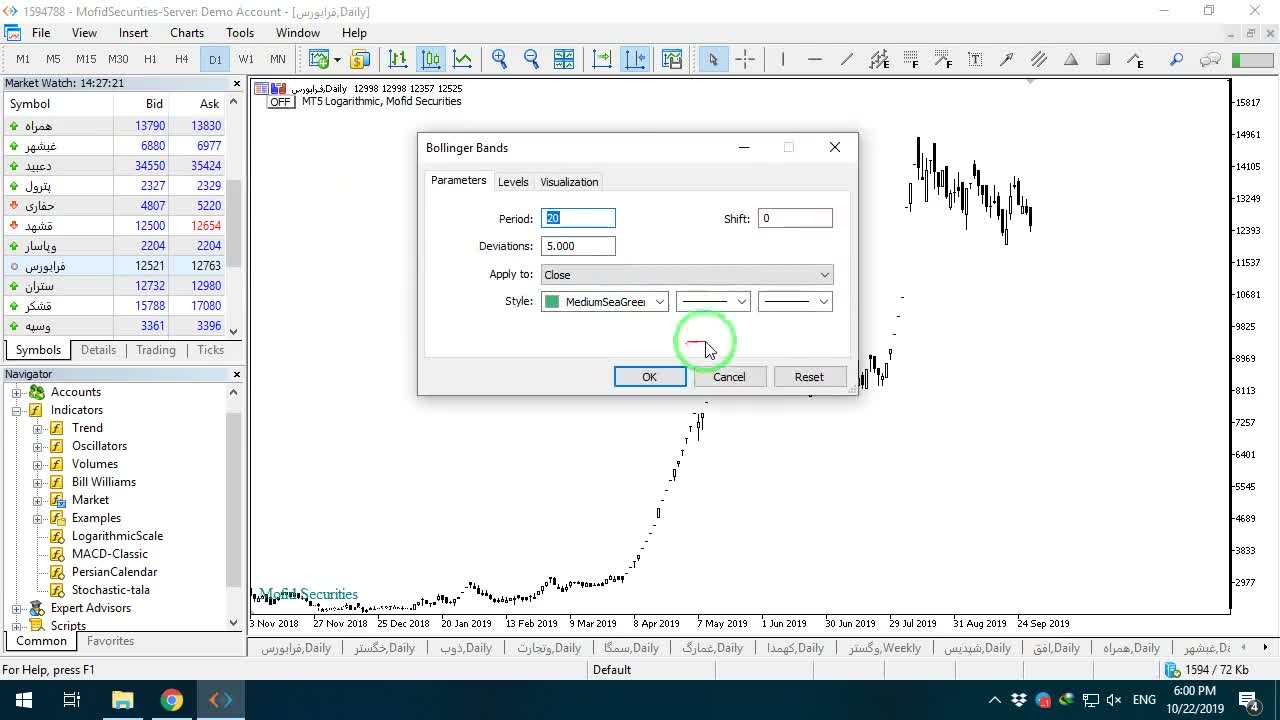Switch to the Levels tab
Screen dimensions: 1280x720
pos(513,182)
